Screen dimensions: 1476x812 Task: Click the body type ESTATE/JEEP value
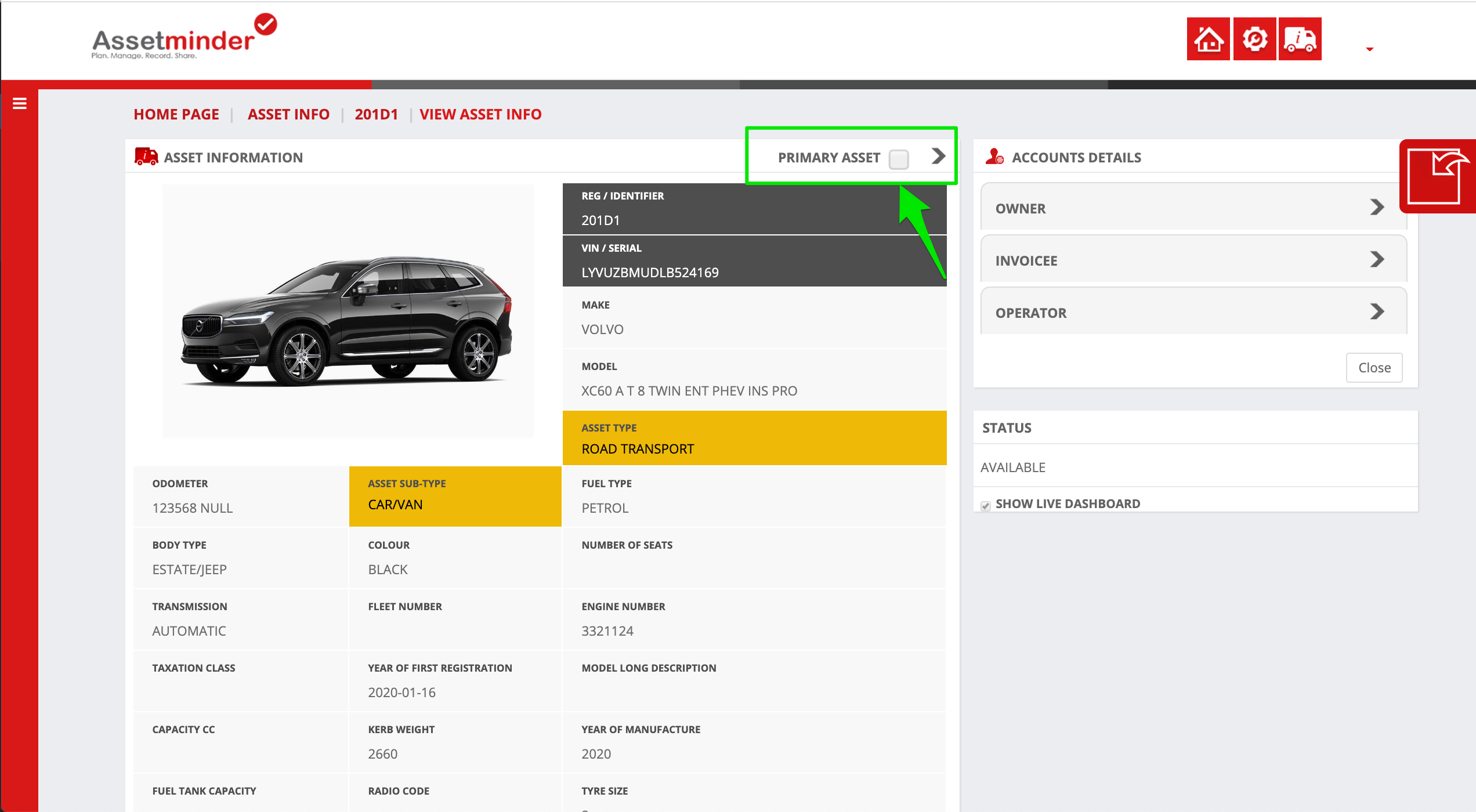coord(189,570)
